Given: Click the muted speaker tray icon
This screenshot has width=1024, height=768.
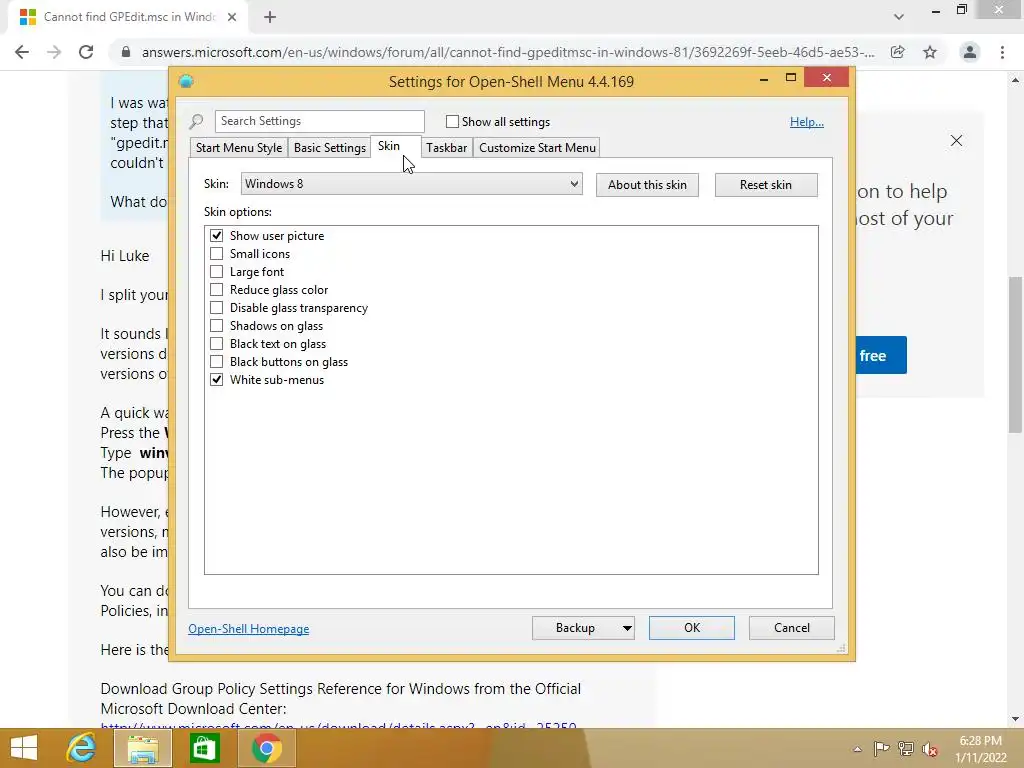Looking at the screenshot, I should tap(930, 749).
